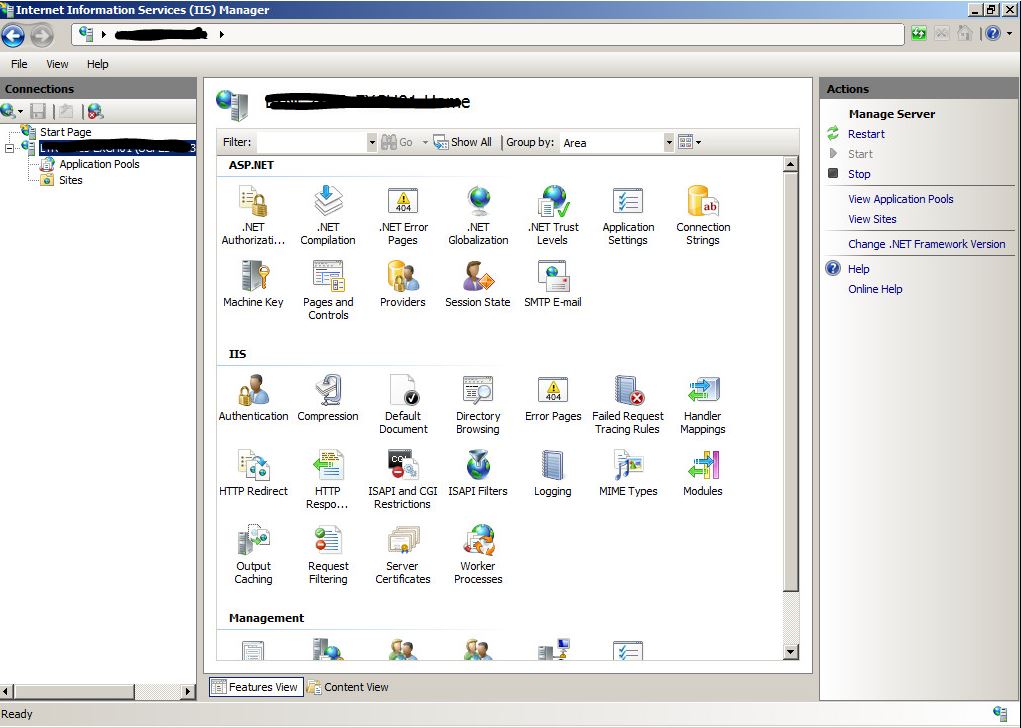Open Online Help link
The width and height of the screenshot is (1021, 728).
(x=875, y=289)
